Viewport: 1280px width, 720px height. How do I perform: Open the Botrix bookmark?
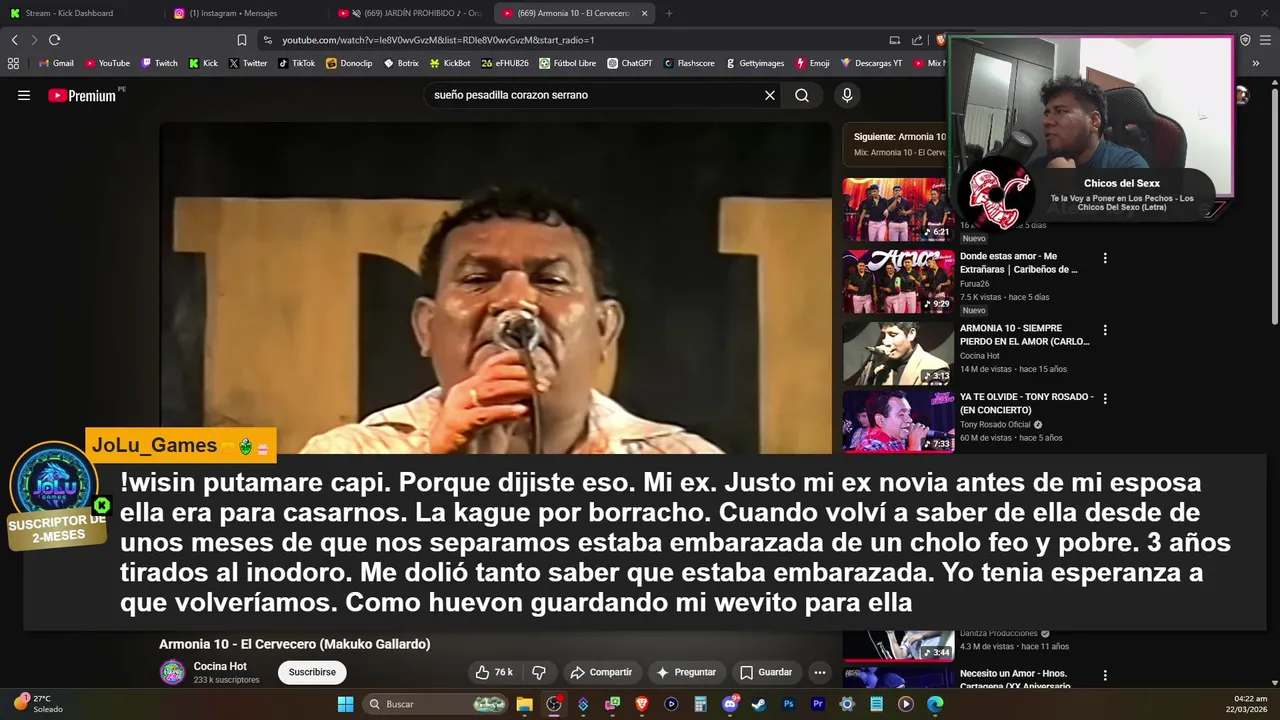[x=401, y=63]
